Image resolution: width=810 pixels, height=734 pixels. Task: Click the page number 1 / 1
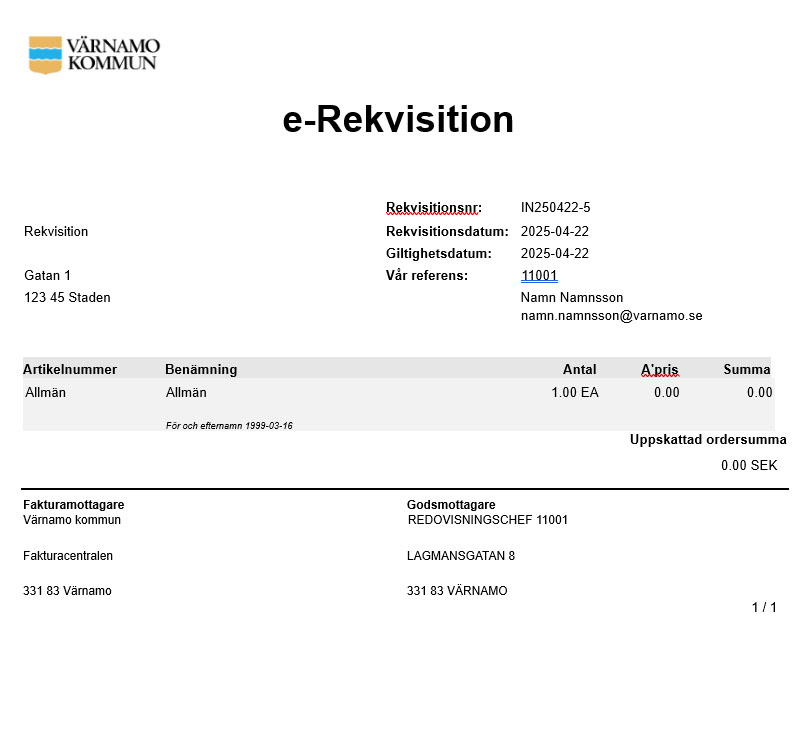(764, 607)
